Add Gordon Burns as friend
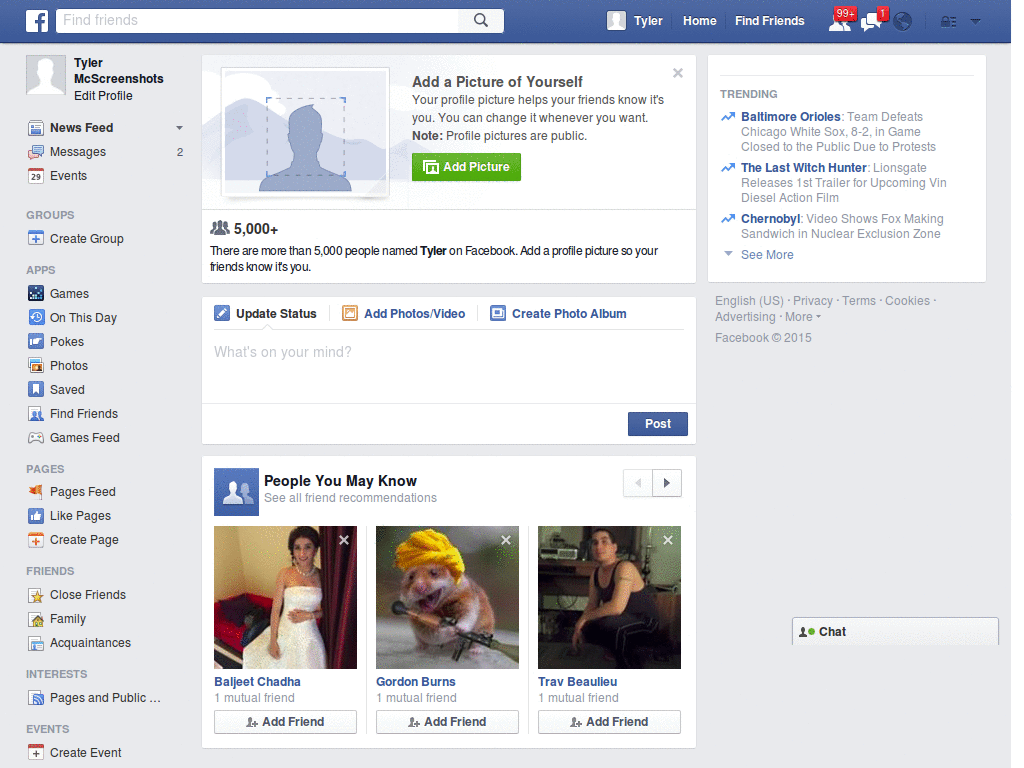 447,722
